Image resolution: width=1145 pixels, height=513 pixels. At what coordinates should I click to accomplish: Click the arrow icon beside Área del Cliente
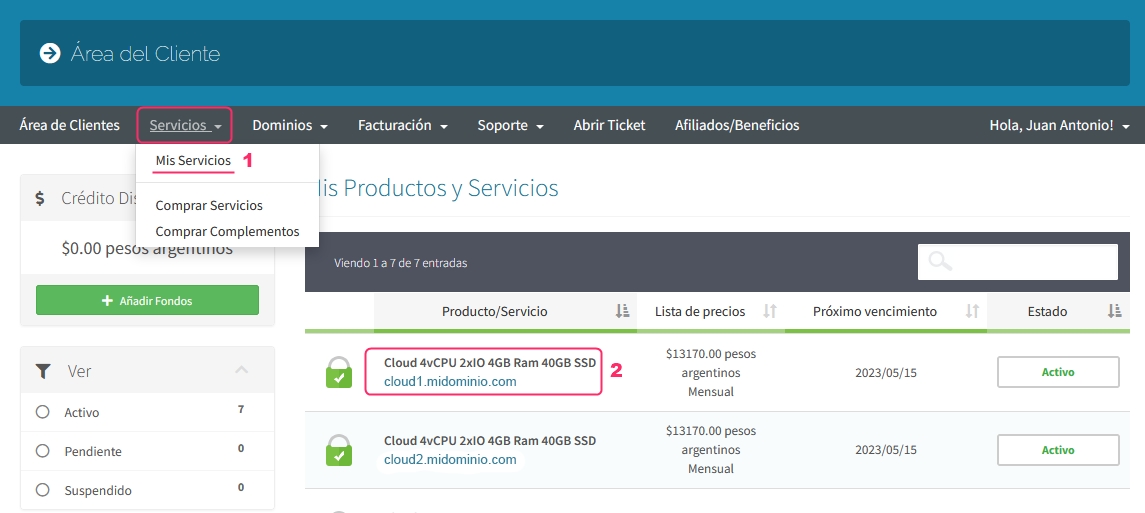50,53
